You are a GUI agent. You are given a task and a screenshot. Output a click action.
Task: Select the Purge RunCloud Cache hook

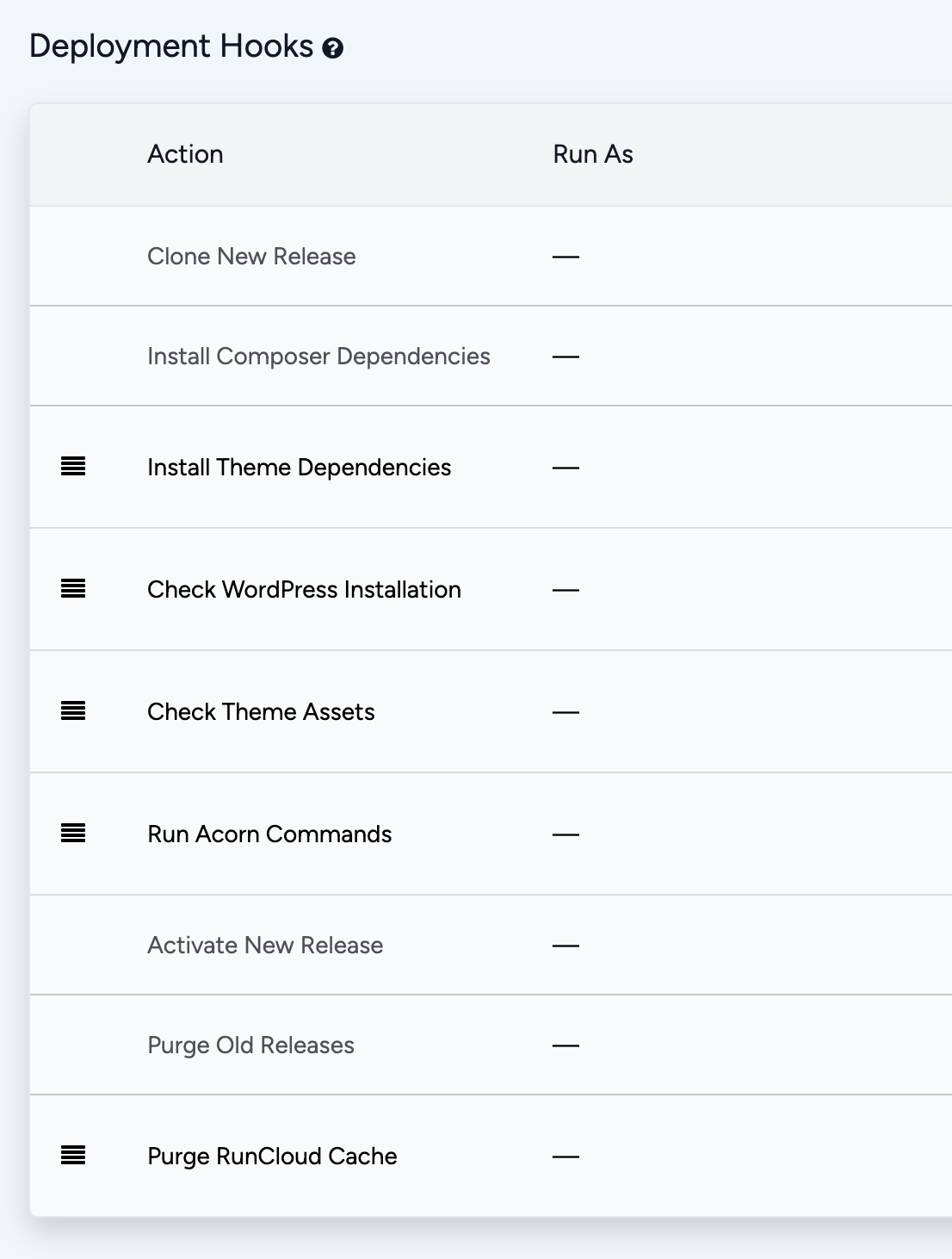[x=272, y=1156]
